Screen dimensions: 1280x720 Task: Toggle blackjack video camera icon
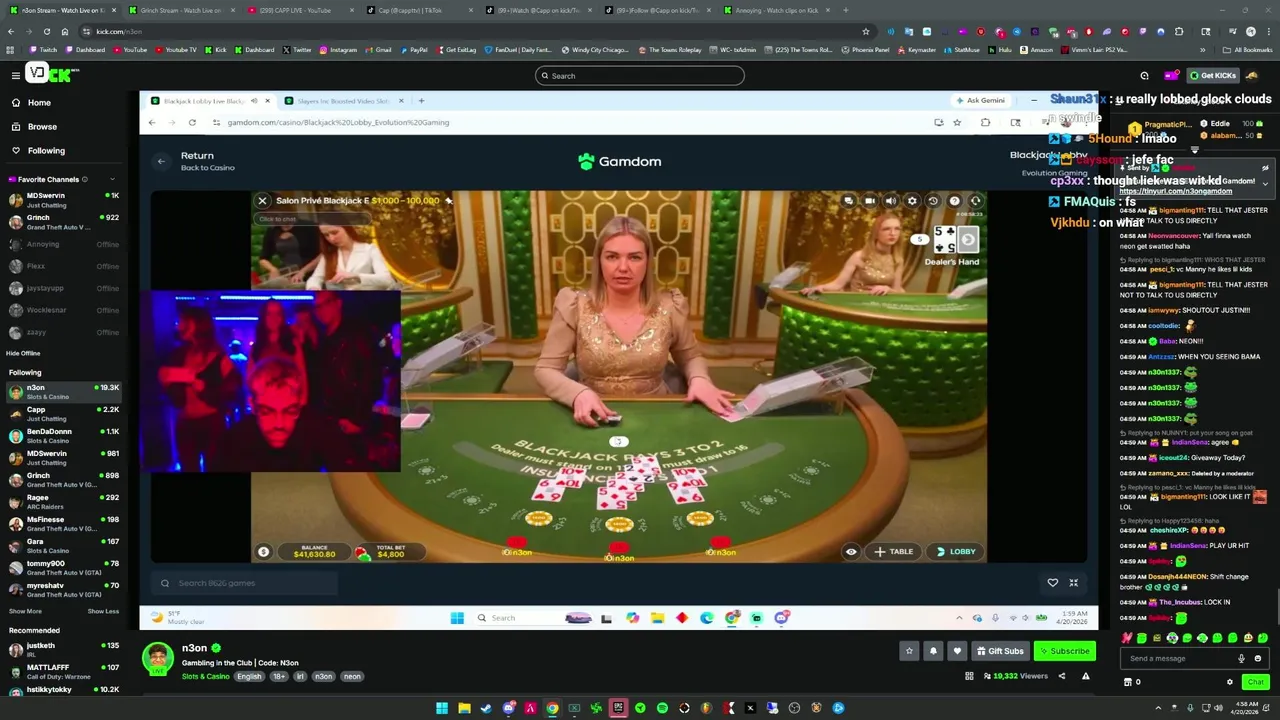[870, 201]
